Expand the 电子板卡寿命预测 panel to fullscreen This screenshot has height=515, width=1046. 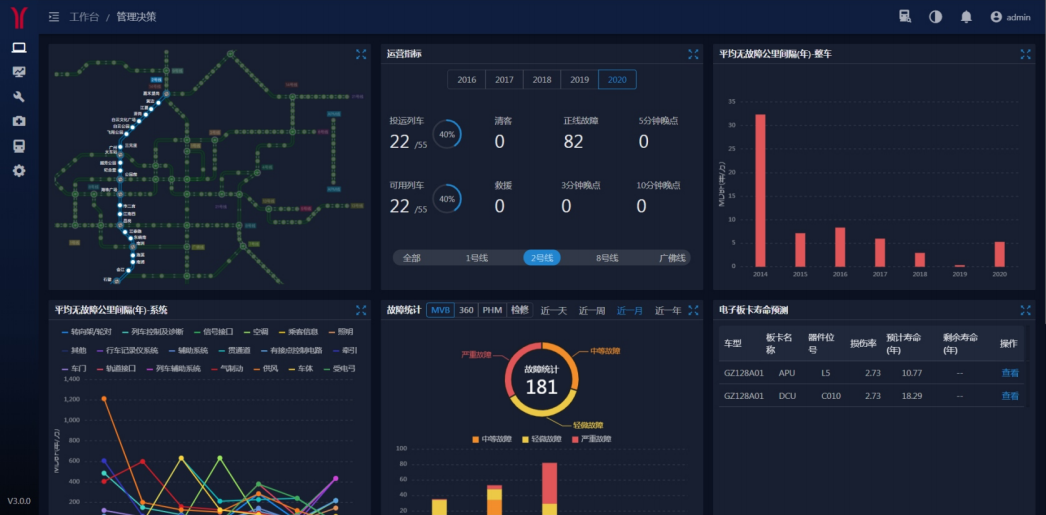1025,310
